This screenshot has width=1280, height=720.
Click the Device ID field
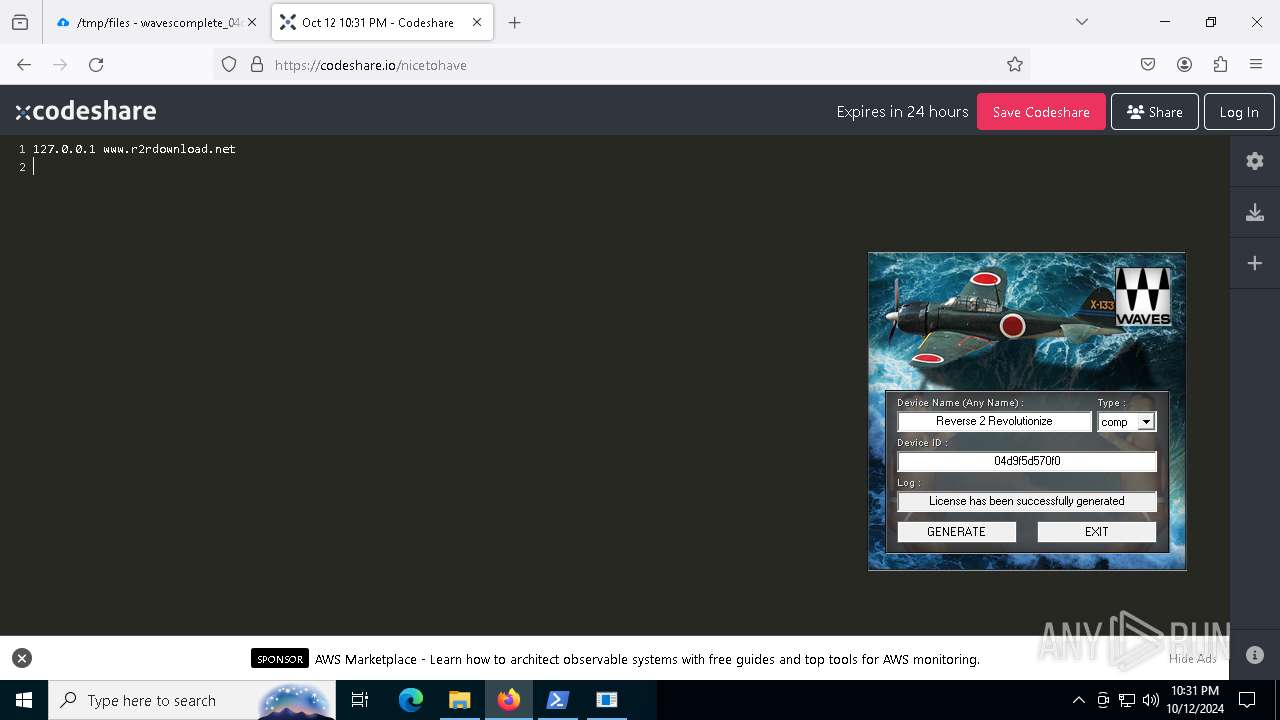pyautogui.click(x=1027, y=461)
